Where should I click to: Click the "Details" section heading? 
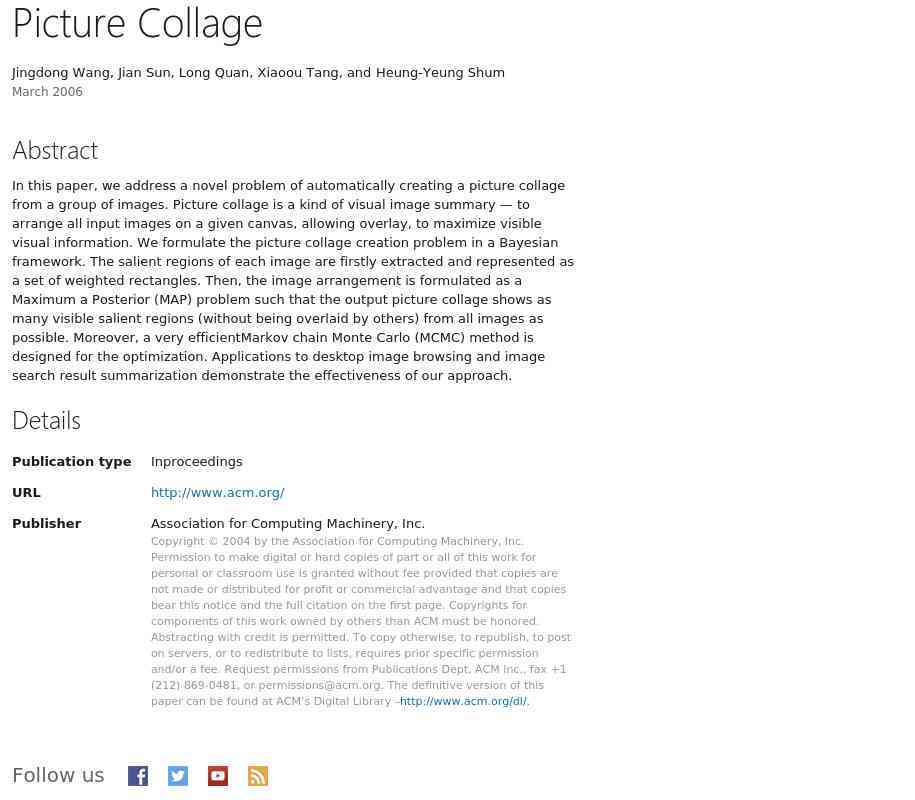[46, 420]
